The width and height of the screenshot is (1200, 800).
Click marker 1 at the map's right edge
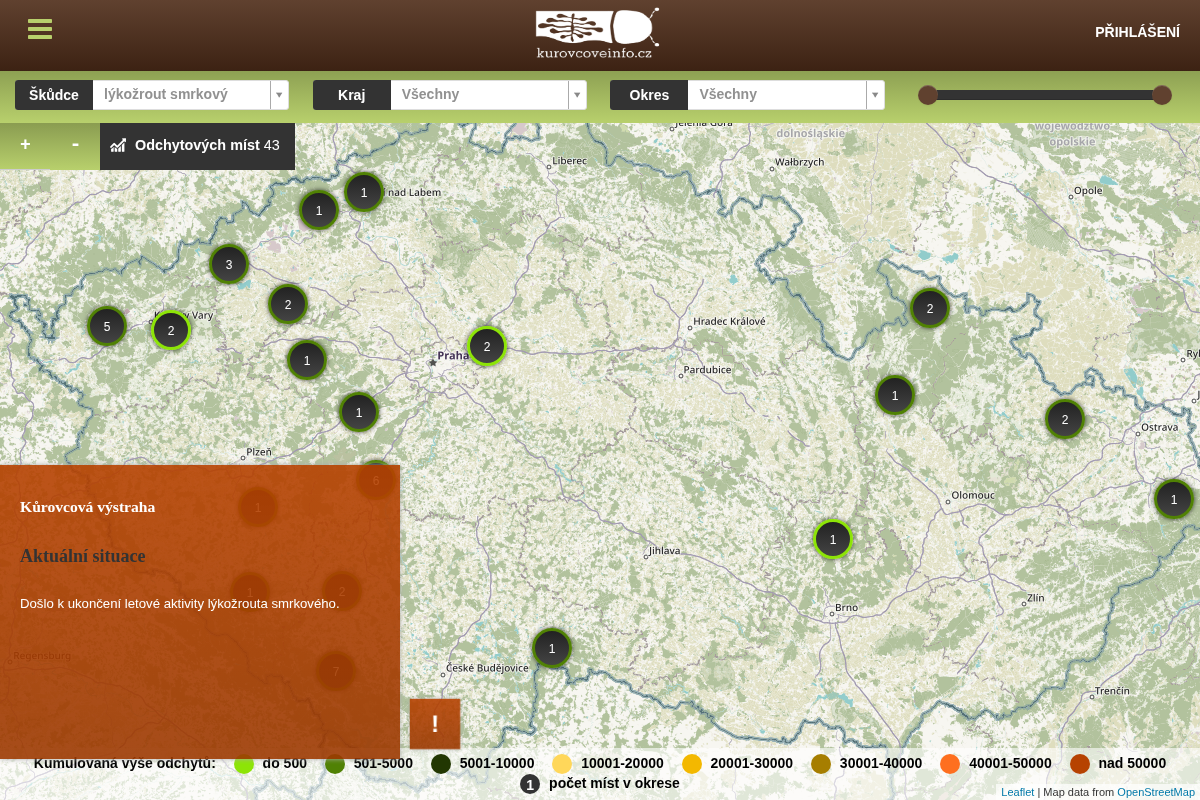click(x=1174, y=499)
